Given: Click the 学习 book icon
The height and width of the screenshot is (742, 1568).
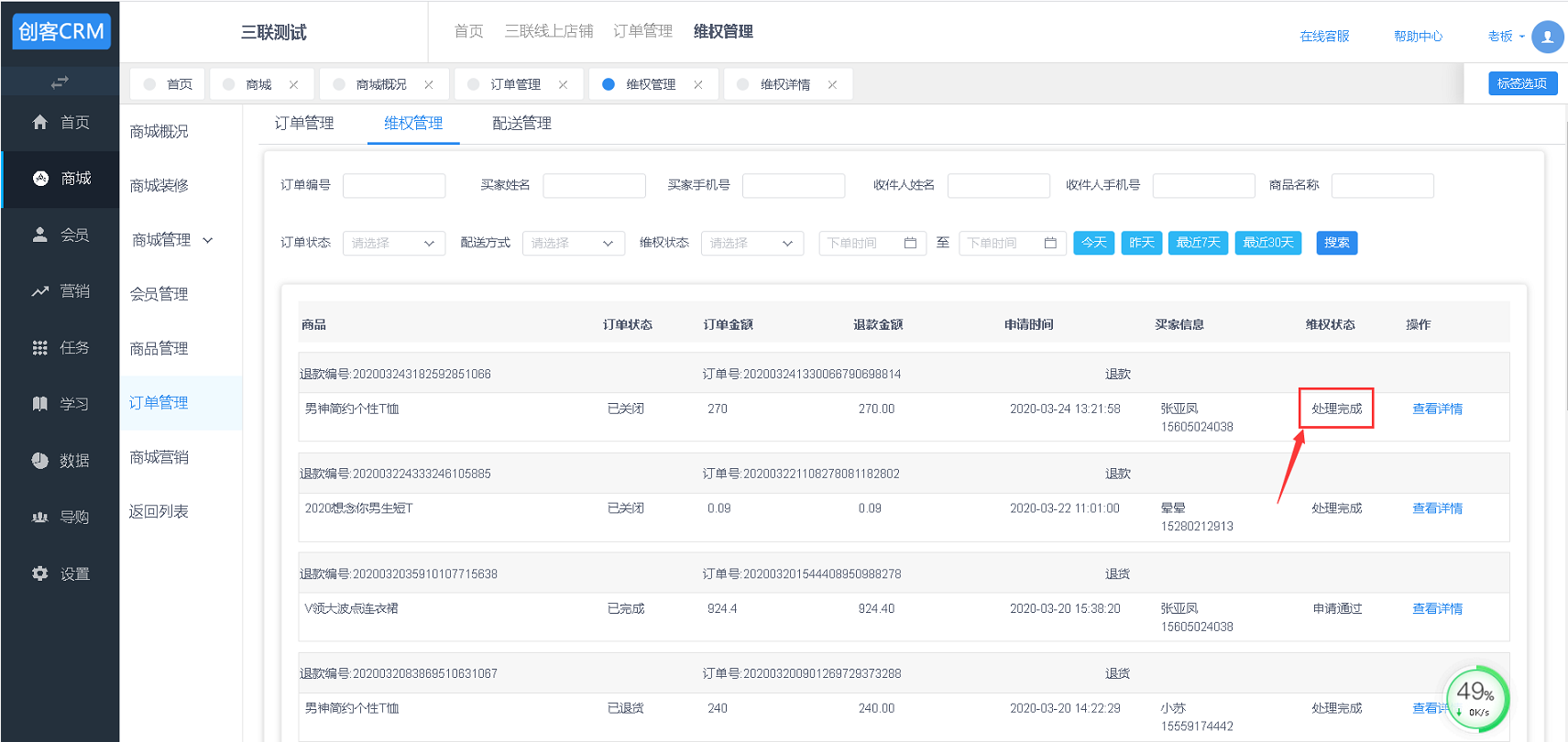Looking at the screenshot, I should coord(39,404).
